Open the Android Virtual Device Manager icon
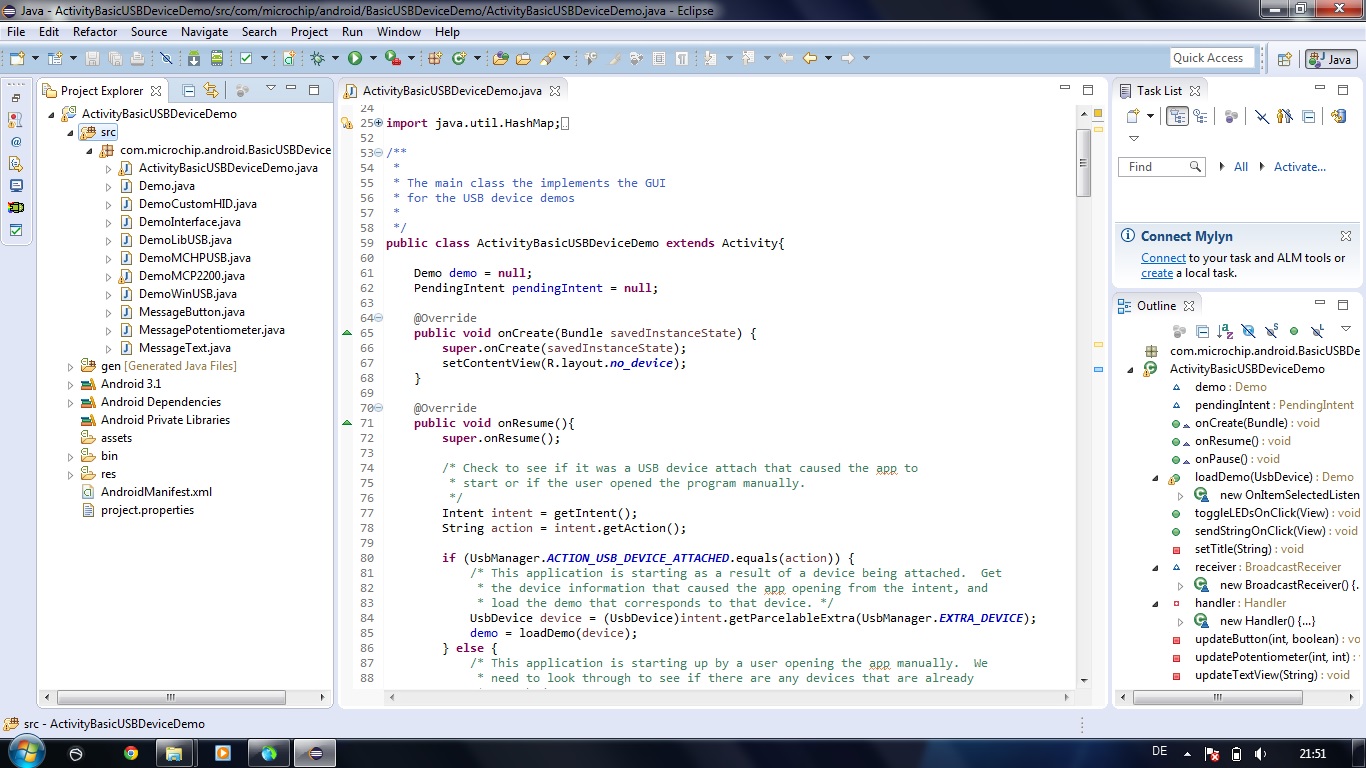 217,58
